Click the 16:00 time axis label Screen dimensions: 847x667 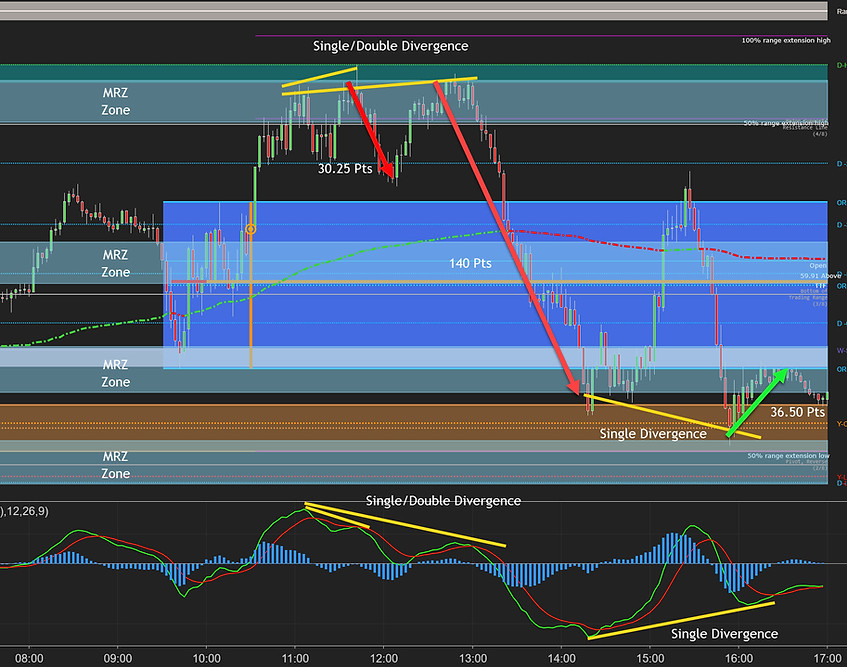[738, 658]
